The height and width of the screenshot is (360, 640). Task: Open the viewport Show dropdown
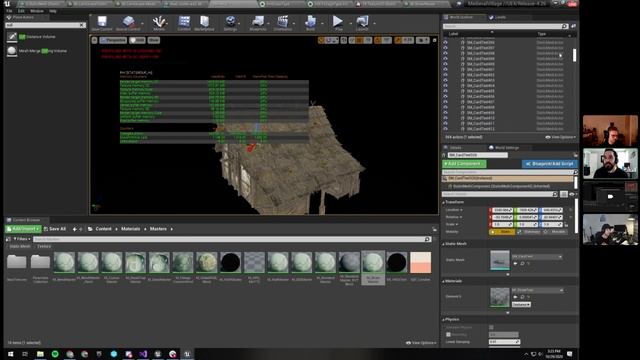[x=153, y=40]
